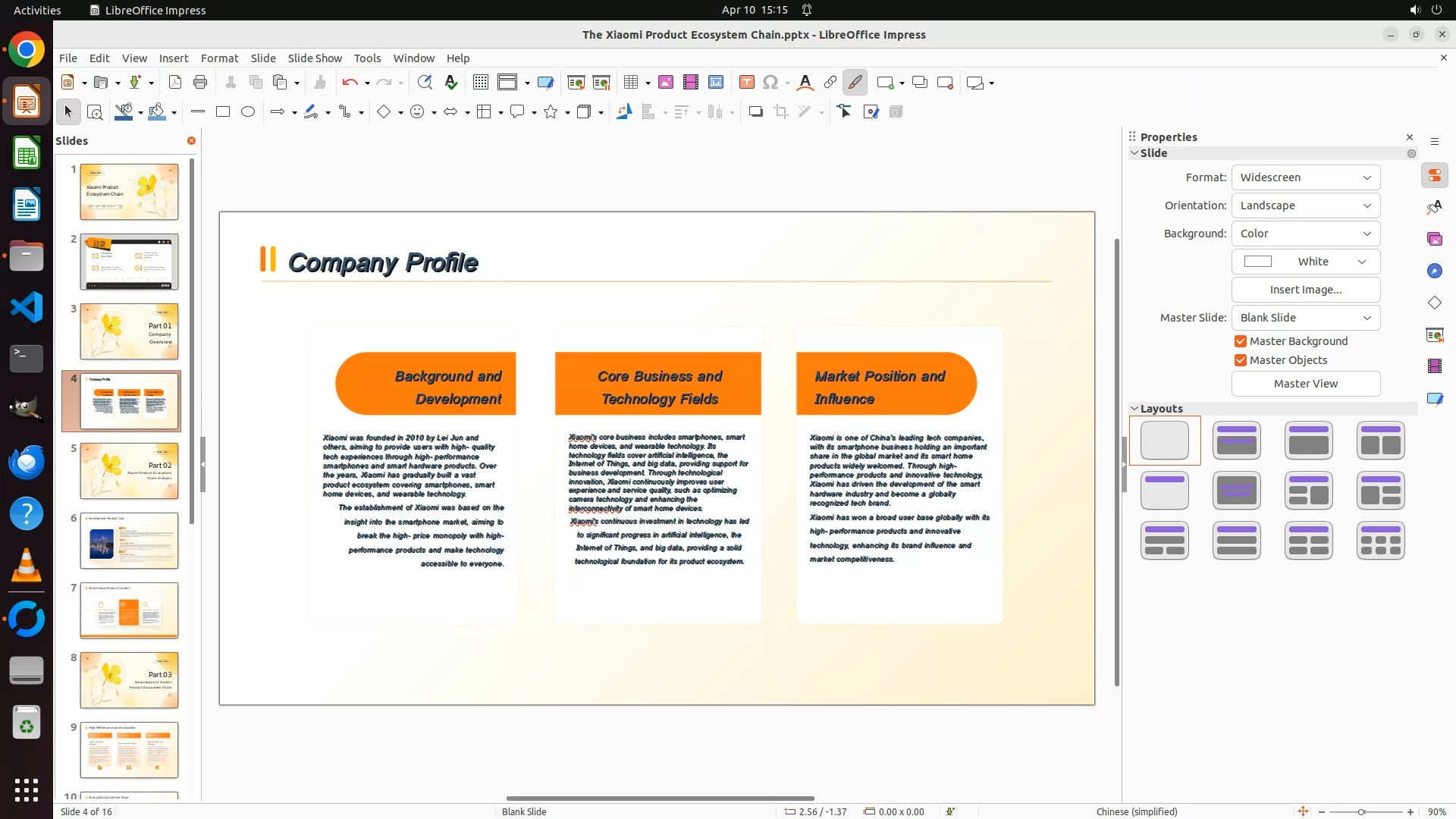
Task: Click the Display Grid toolbar icon
Action: (x=480, y=83)
